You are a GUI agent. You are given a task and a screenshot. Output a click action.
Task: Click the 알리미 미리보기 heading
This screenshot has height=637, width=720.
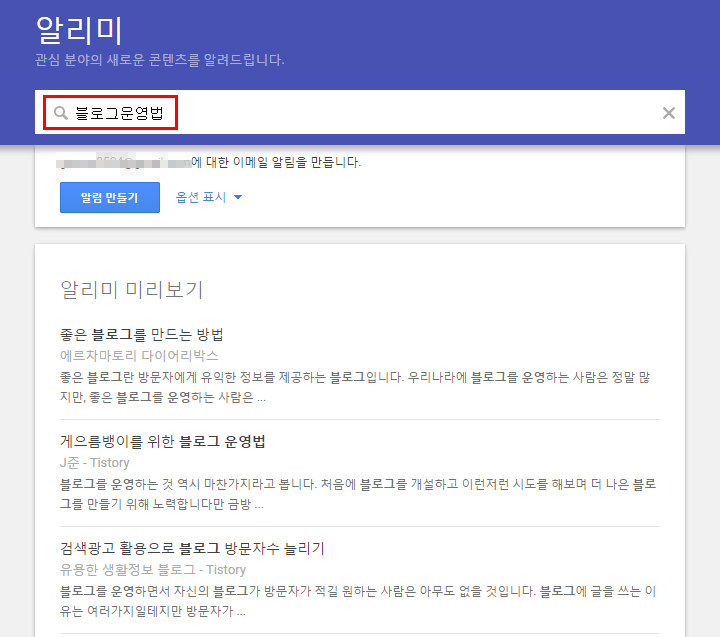tap(132, 290)
